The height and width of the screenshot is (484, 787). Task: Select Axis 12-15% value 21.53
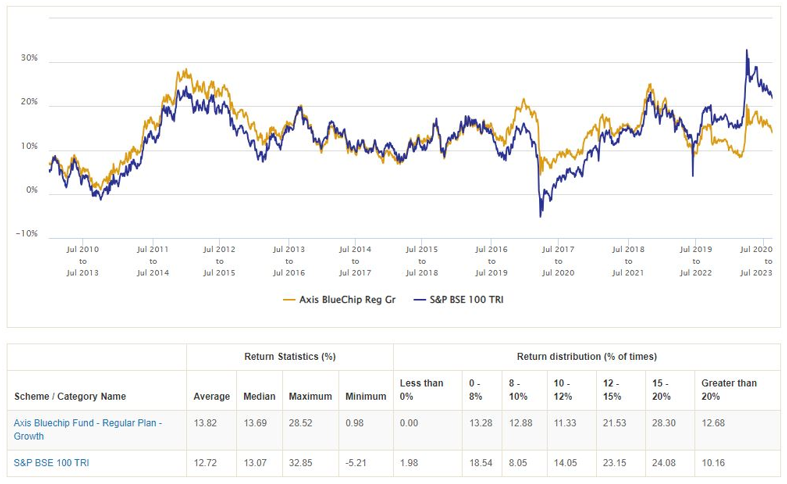[x=614, y=423]
